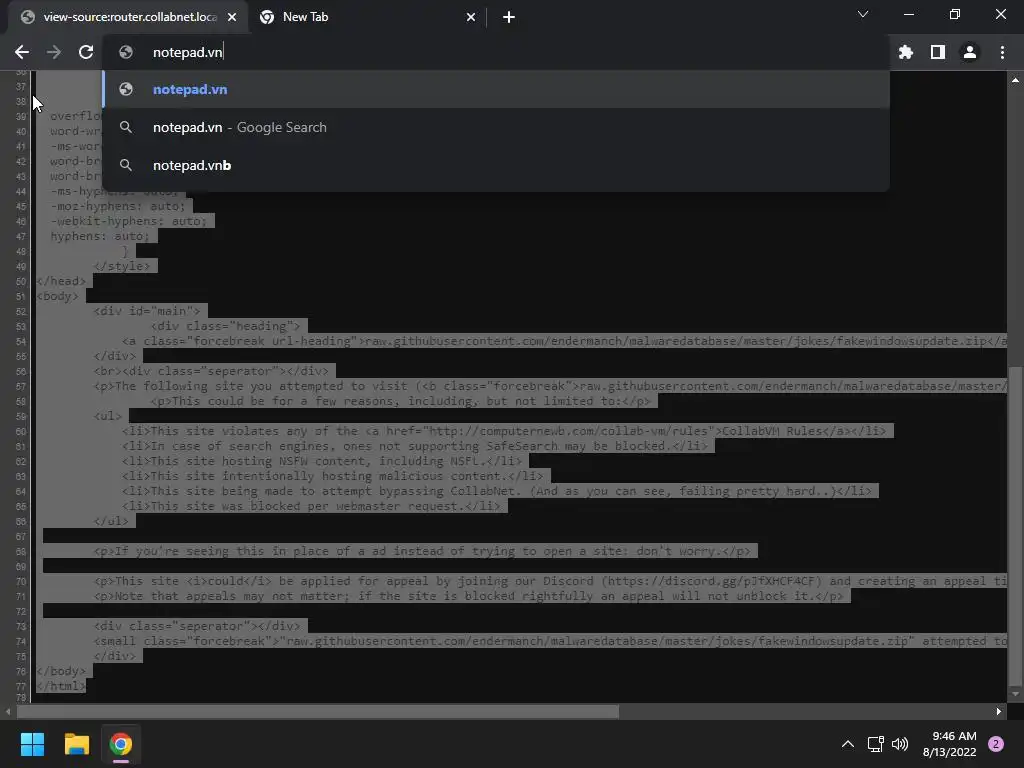This screenshot has width=1024, height=768.
Task: Click the vertical scrollbar thumb
Action: click(x=1016, y=524)
